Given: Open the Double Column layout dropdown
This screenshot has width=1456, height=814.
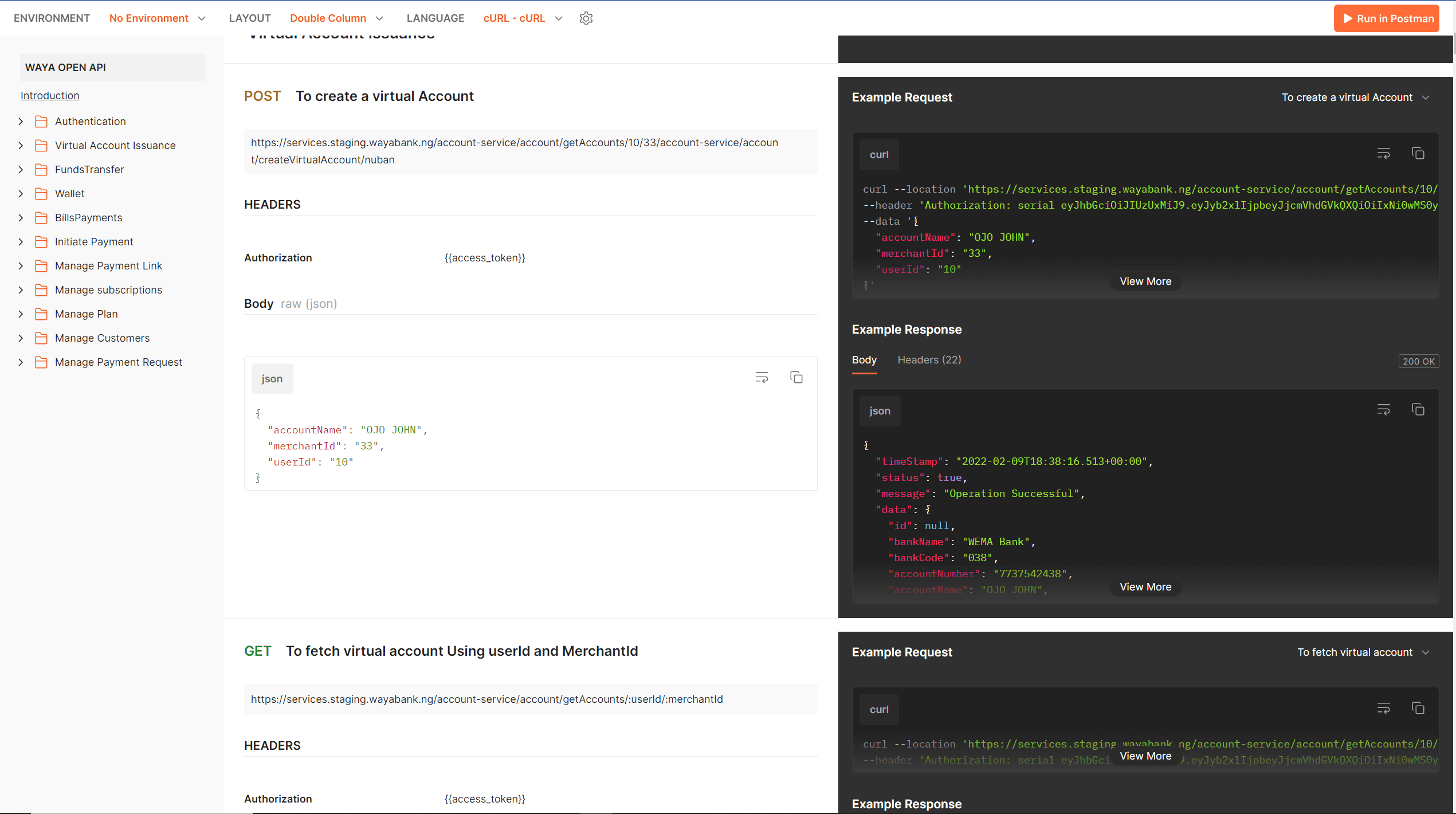Looking at the screenshot, I should point(337,18).
